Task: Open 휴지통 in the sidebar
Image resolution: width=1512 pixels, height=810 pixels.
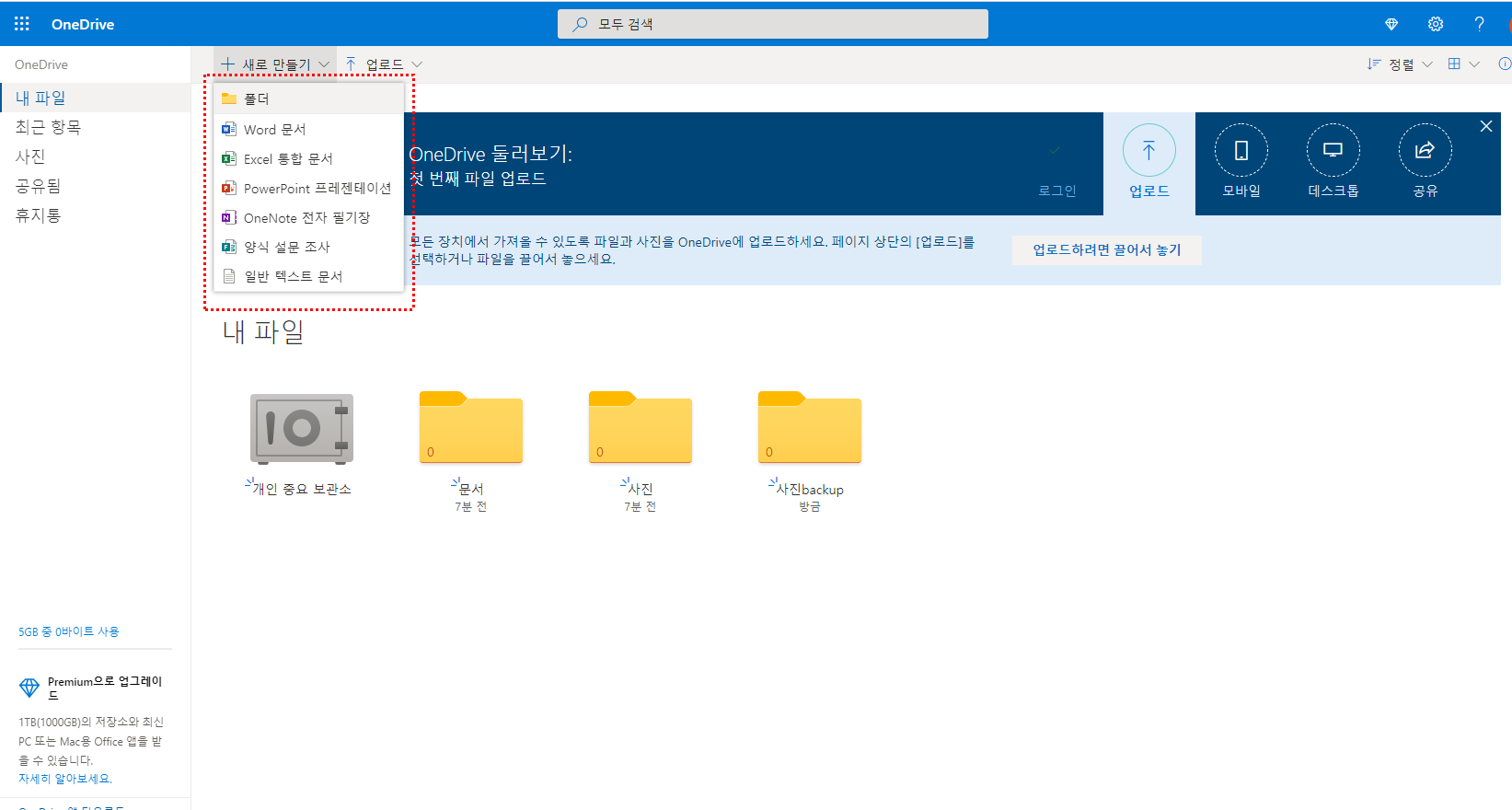Action: pos(96,215)
